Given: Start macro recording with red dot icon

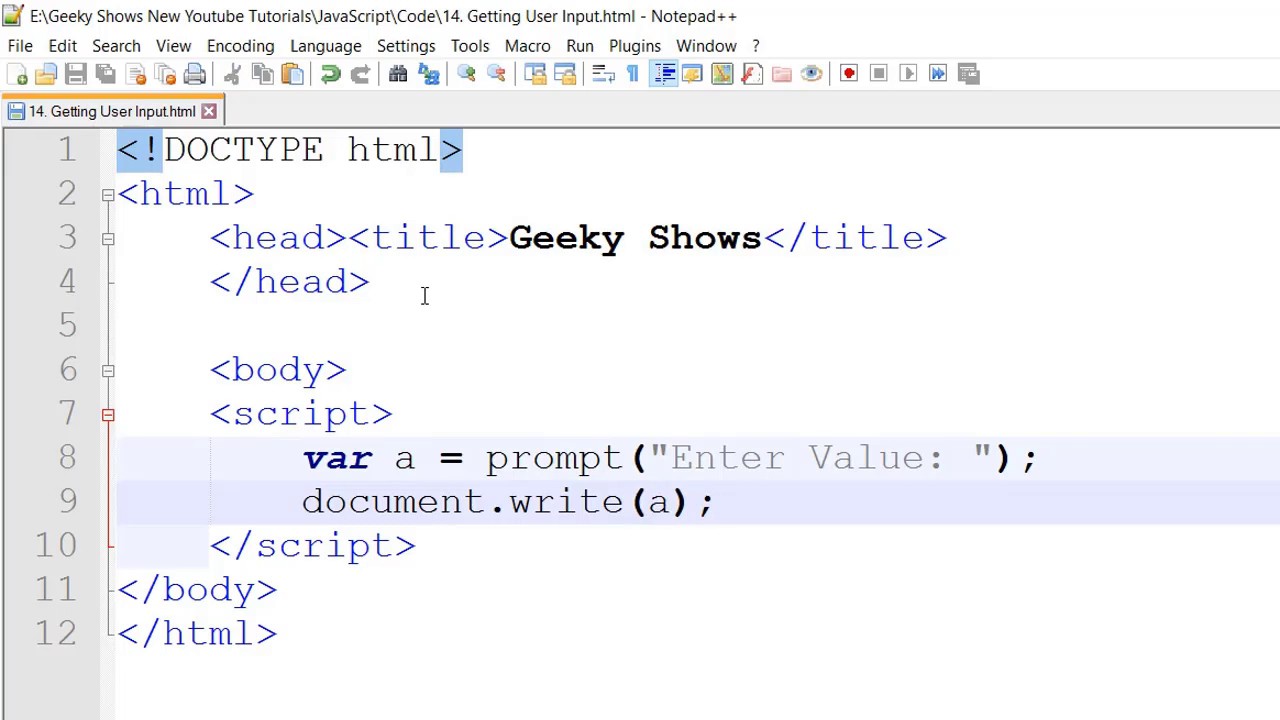Looking at the screenshot, I should (x=849, y=74).
